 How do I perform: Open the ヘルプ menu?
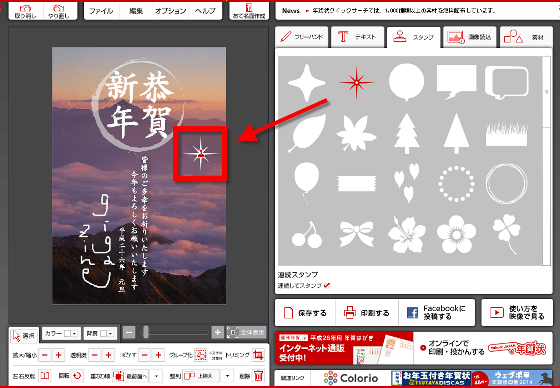[205, 11]
